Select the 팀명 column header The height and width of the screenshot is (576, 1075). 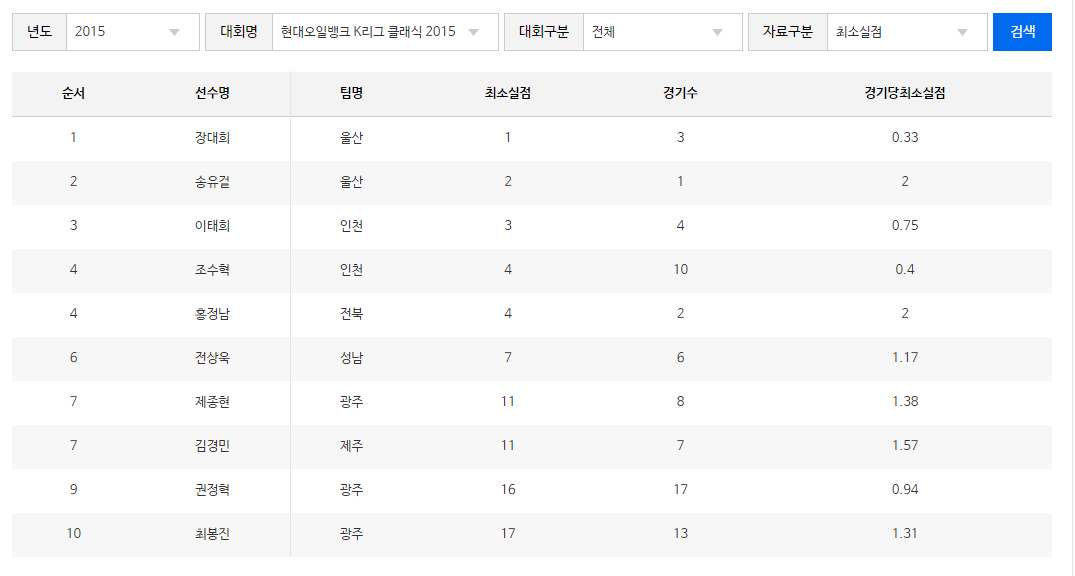351,94
